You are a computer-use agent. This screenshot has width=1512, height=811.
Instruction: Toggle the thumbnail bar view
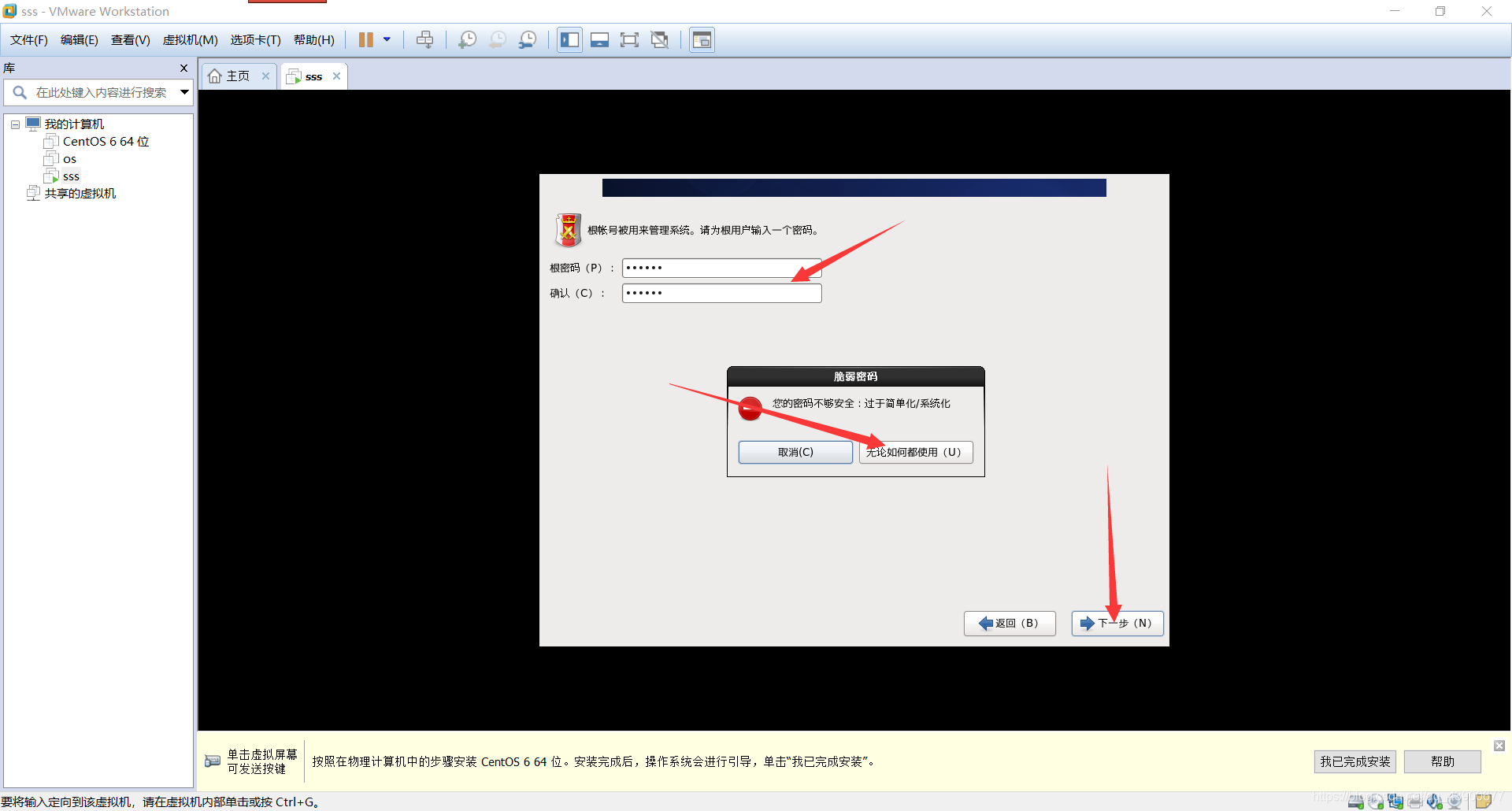[x=600, y=40]
